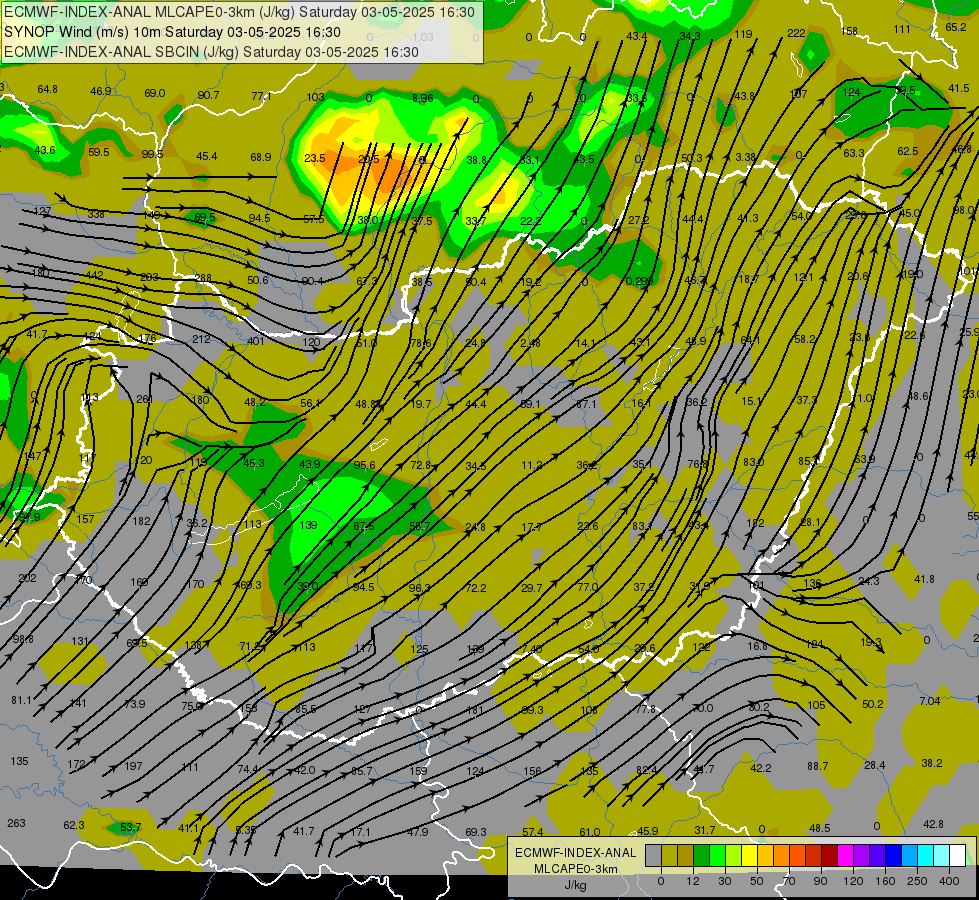The width and height of the screenshot is (979, 900).
Task: Click the map value '28.4'
Action: pos(875,764)
